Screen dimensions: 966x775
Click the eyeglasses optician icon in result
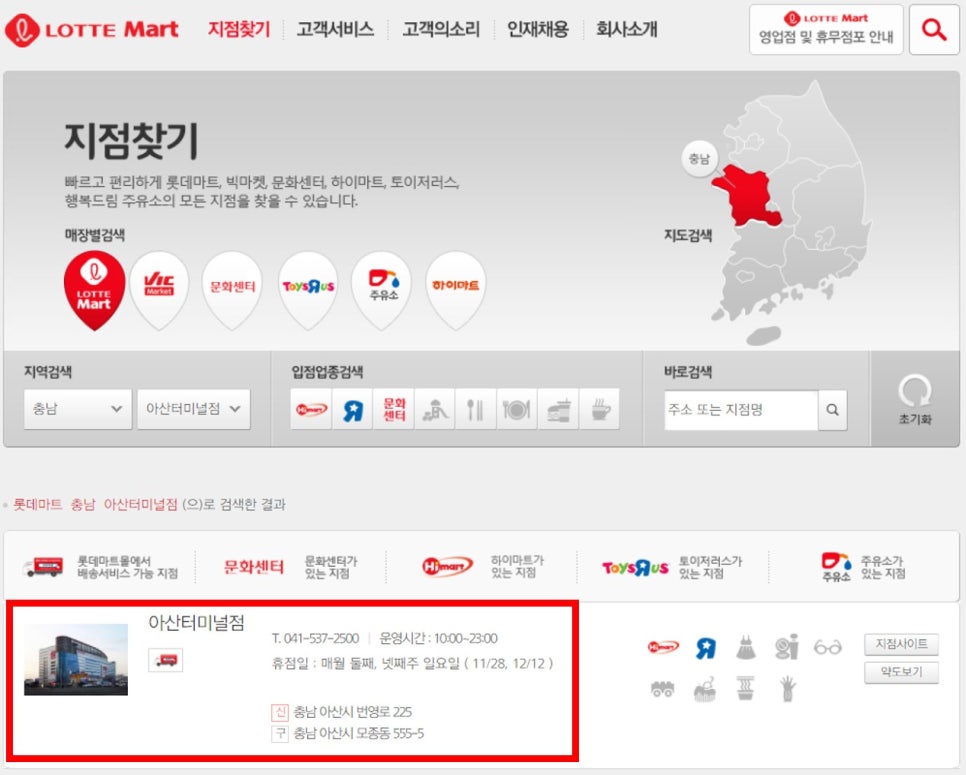coord(827,647)
